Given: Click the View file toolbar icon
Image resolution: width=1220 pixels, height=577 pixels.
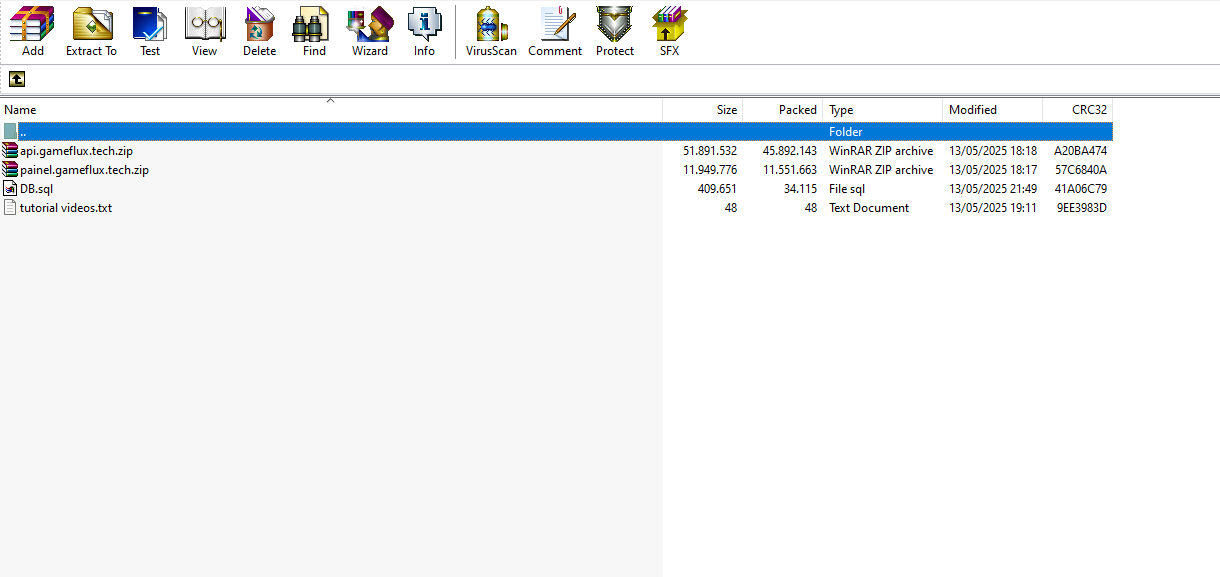Looking at the screenshot, I should [x=204, y=30].
